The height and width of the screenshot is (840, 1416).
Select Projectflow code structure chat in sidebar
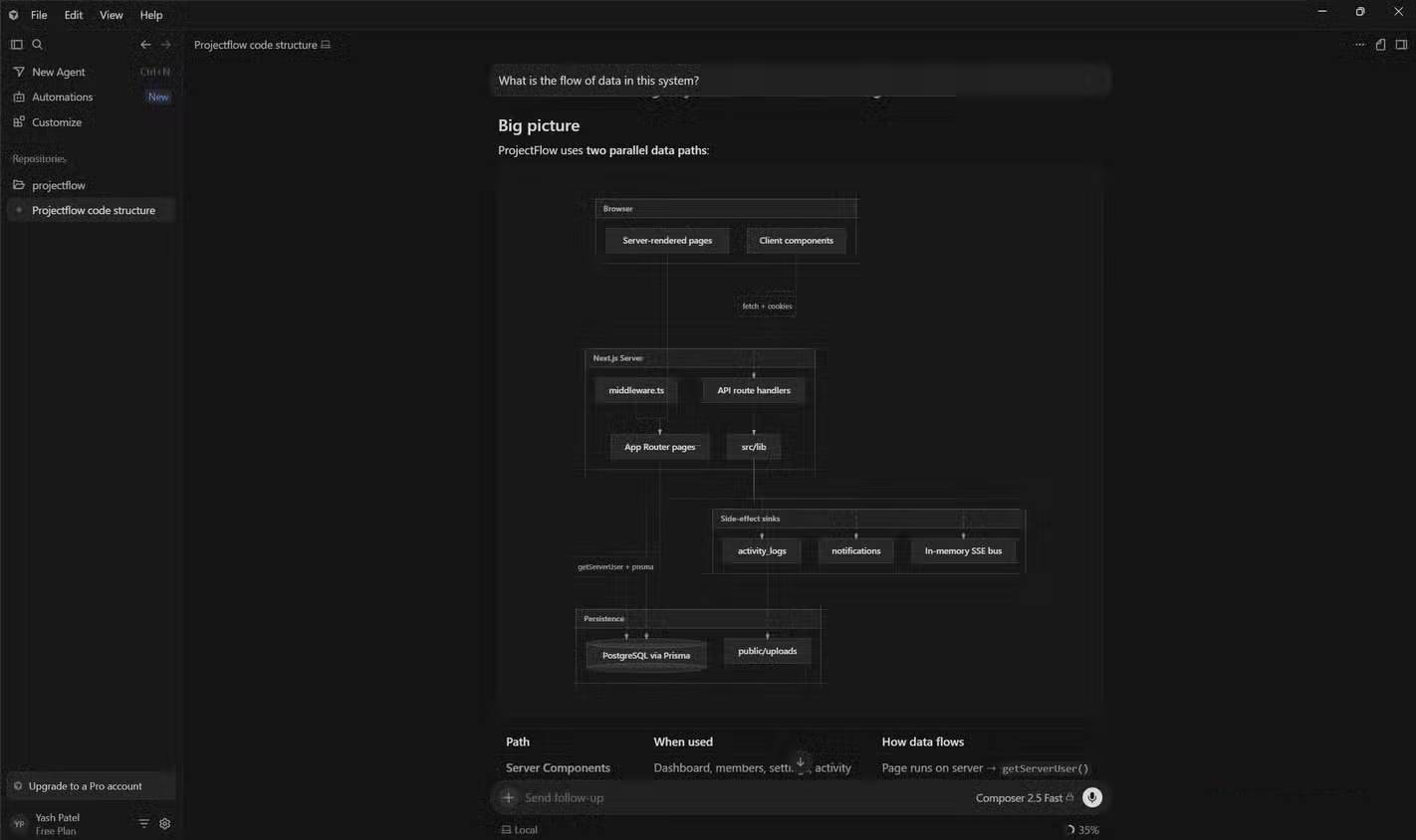[x=91, y=210]
